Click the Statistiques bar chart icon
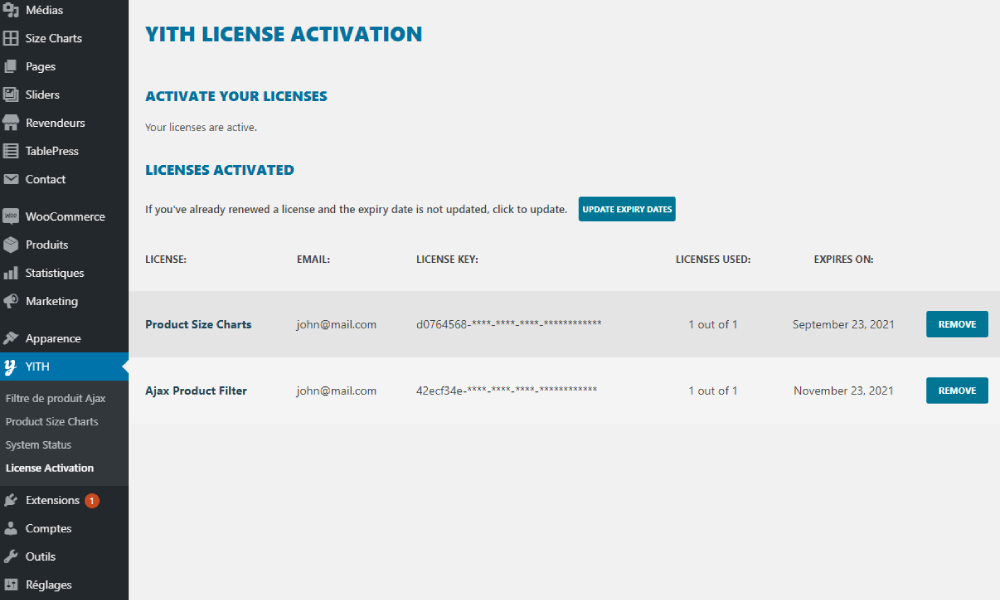Screen dimensions: 1000x600 point(11,273)
